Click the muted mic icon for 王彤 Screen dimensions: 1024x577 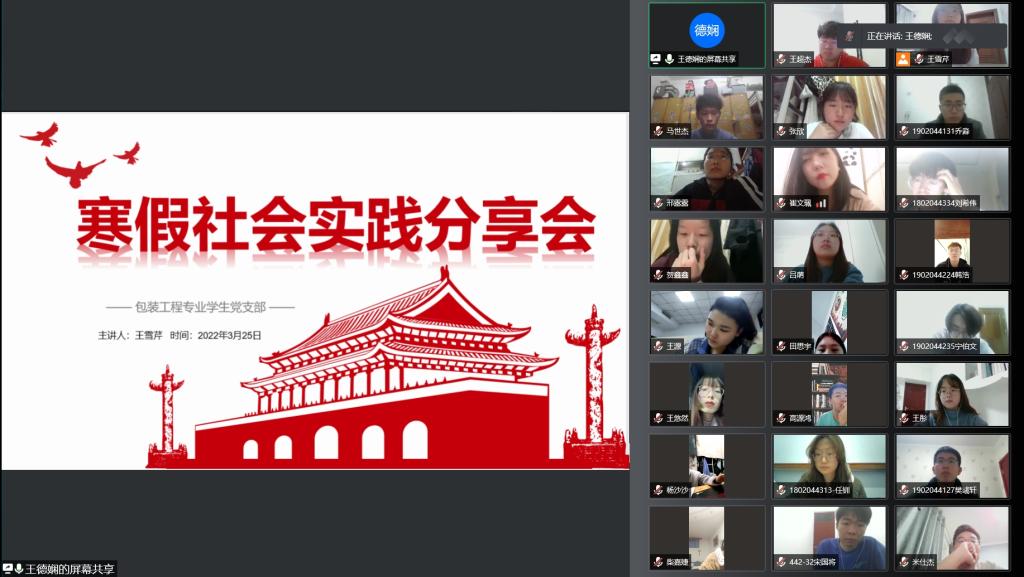pyautogui.click(x=903, y=418)
